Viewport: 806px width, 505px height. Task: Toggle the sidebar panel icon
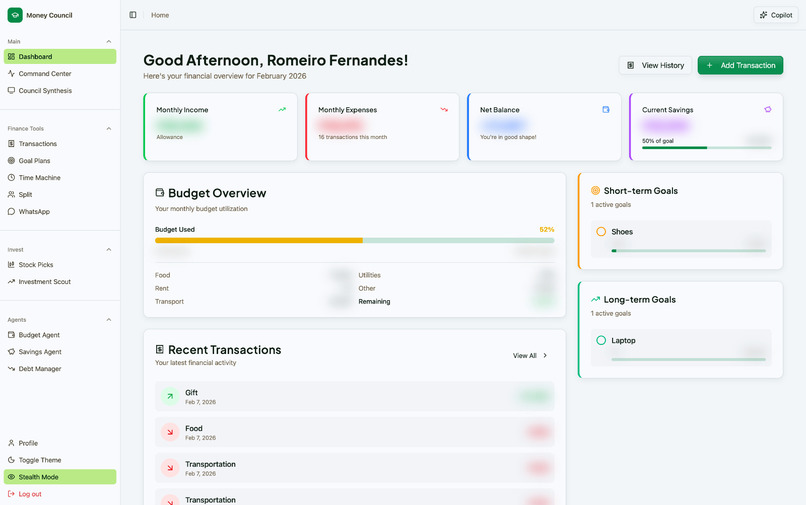pos(133,15)
